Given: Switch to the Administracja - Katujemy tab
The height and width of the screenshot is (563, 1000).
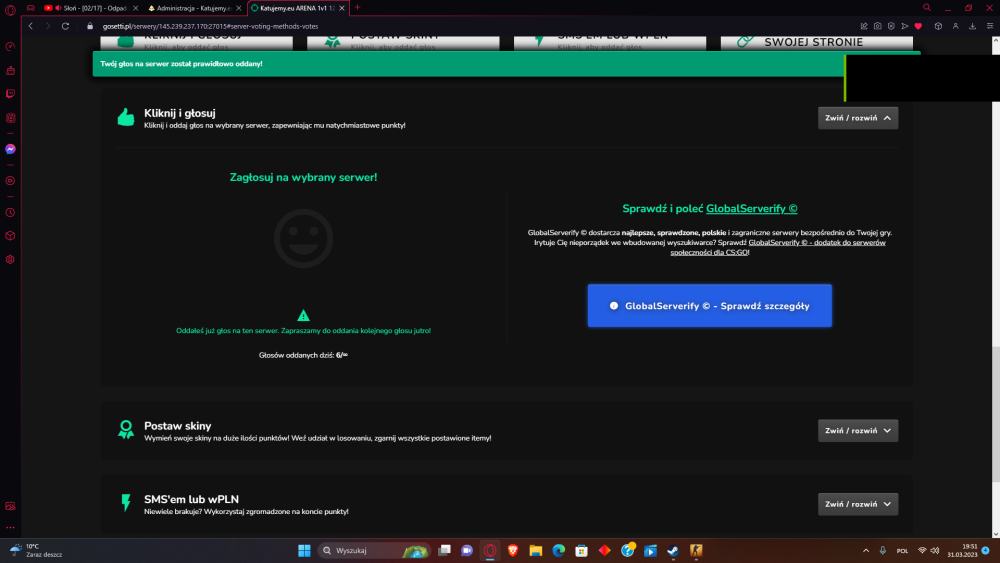Looking at the screenshot, I should [193, 8].
